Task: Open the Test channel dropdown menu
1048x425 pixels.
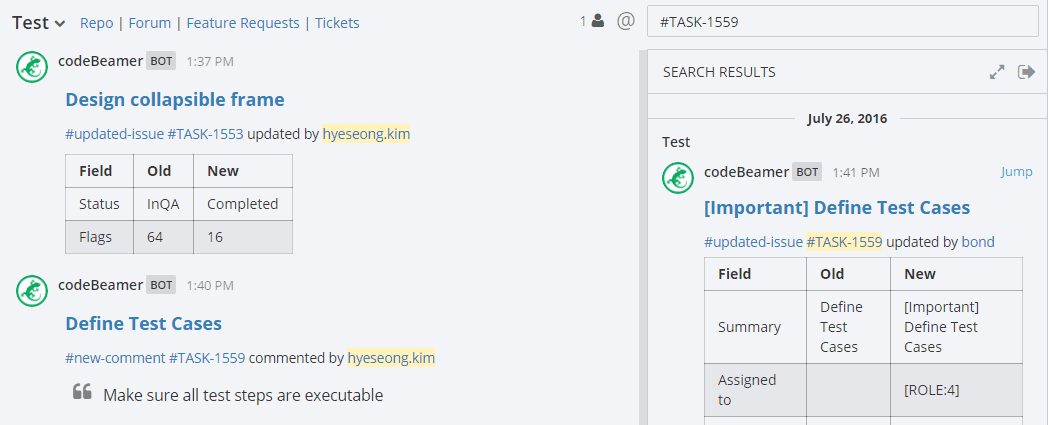Action: click(38, 22)
